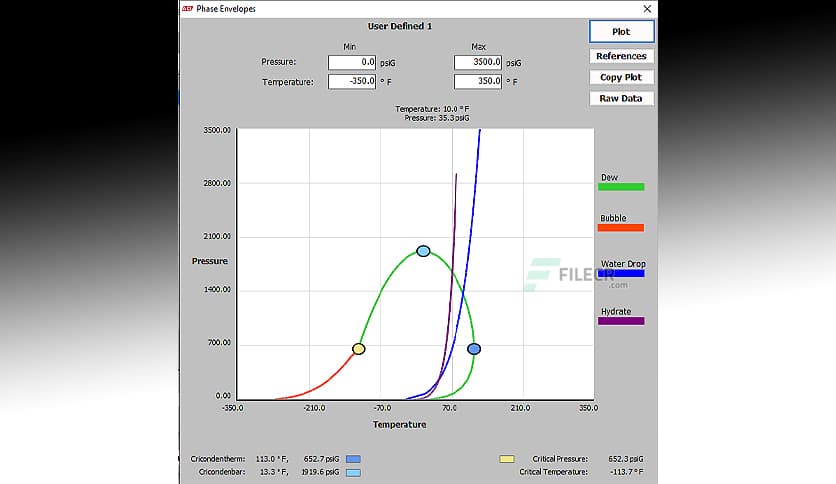Open the References button
Image resolution: width=836 pixels, height=484 pixels.
click(621, 56)
